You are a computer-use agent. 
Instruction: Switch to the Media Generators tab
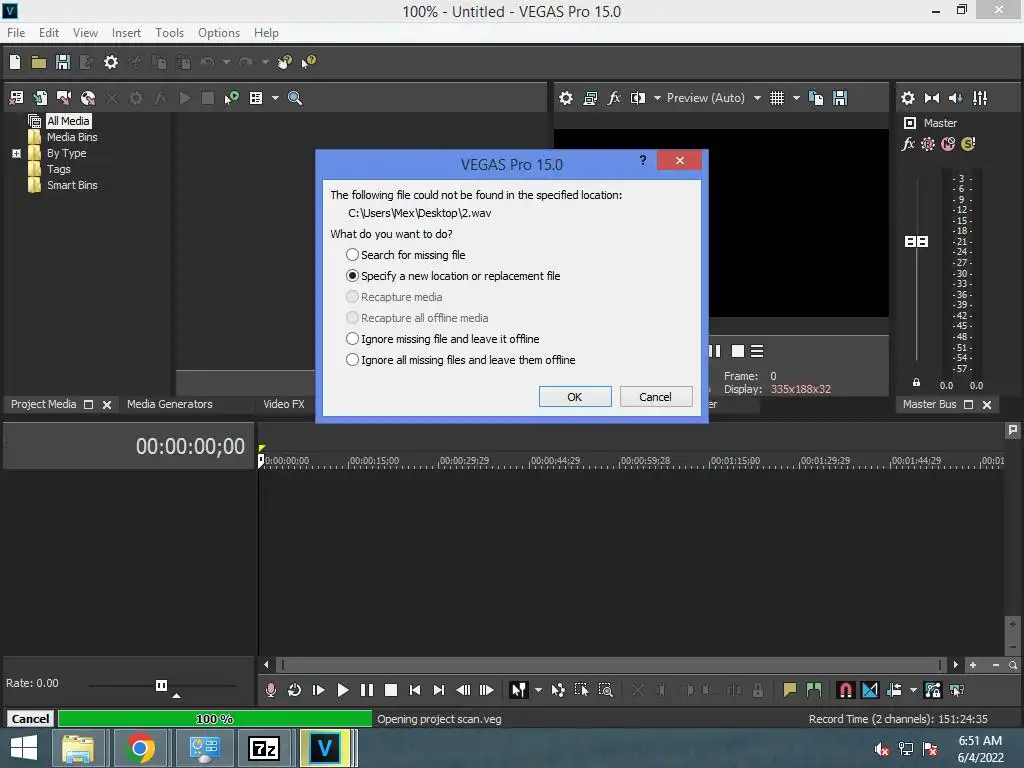(x=170, y=404)
